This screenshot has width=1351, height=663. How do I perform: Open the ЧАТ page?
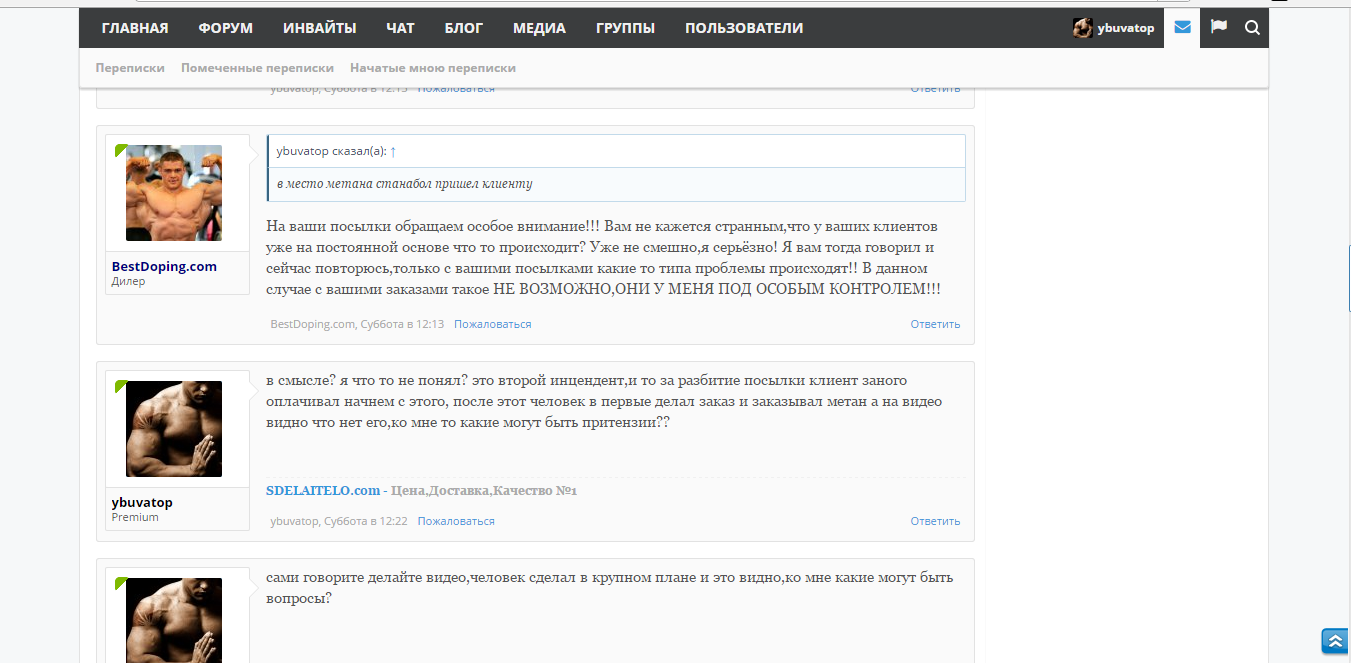(x=400, y=28)
